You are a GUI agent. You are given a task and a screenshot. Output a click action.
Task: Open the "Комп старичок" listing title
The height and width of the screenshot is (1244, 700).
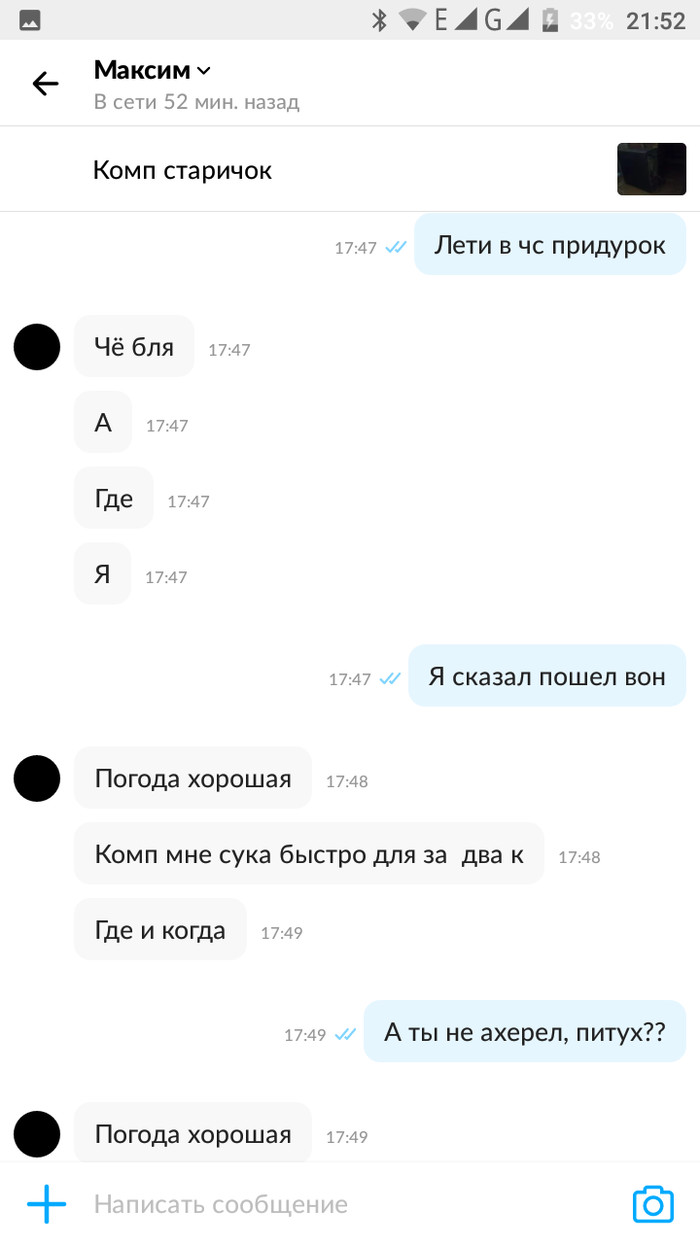pyautogui.click(x=182, y=170)
